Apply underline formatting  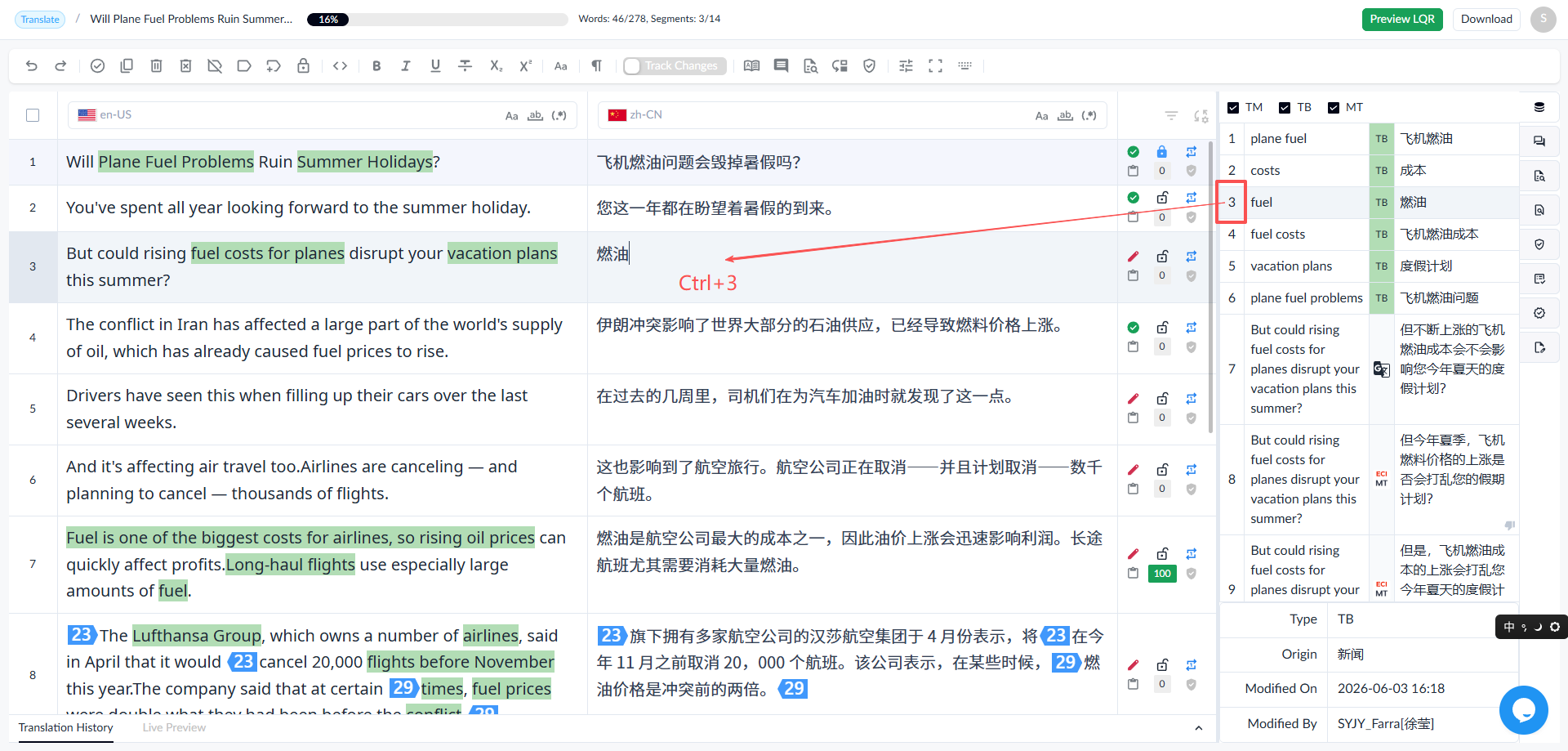pos(435,66)
